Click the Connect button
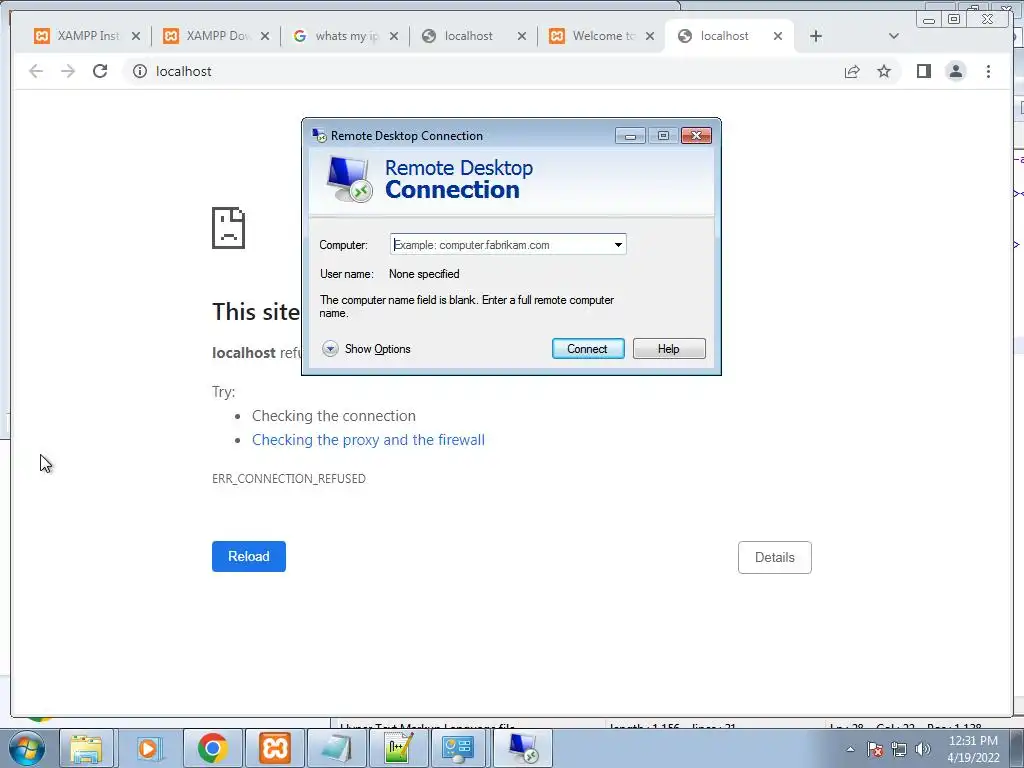Viewport: 1024px width, 768px height. (x=588, y=349)
